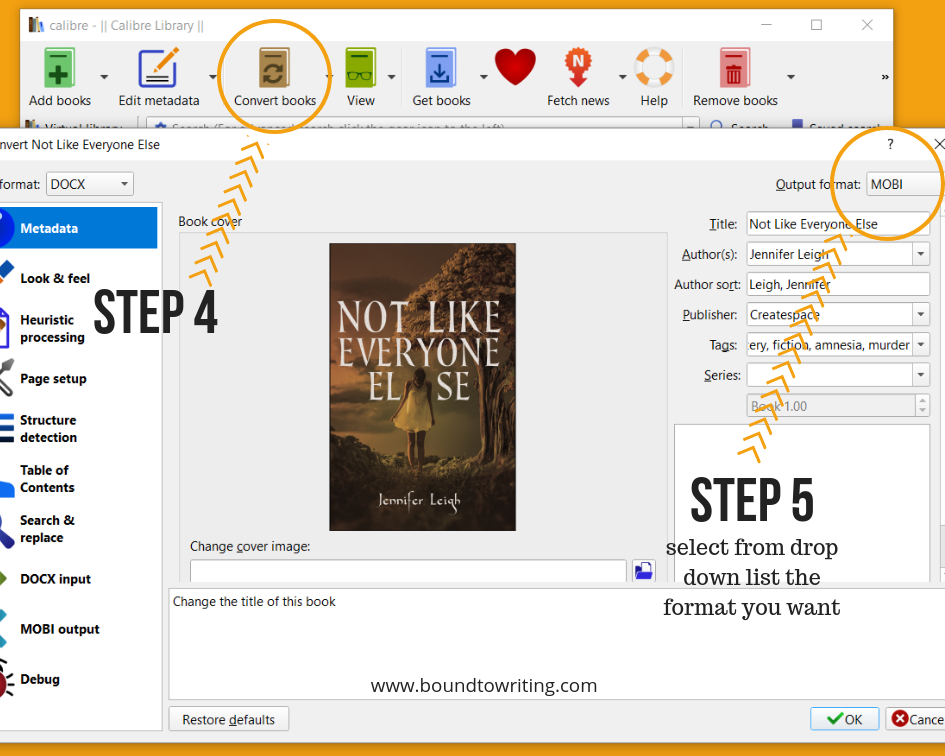Open the Series dropdown arrow
Screen dimensions: 945x756
click(920, 374)
